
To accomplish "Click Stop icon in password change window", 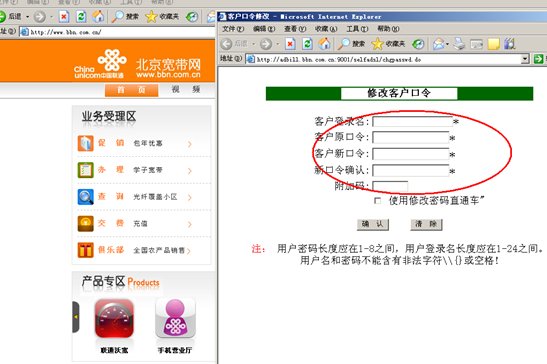I will click(290, 44).
